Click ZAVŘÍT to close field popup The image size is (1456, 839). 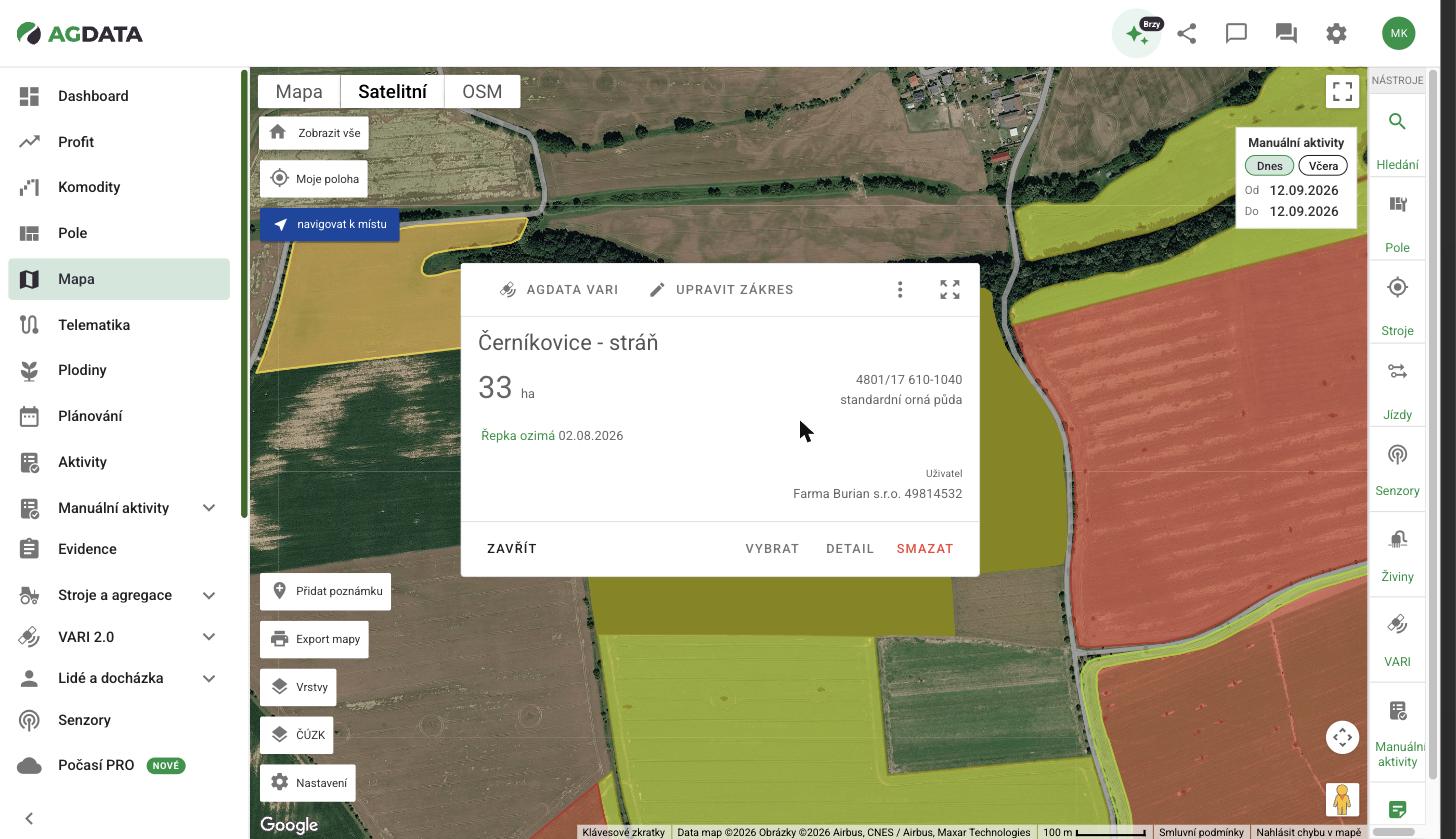pyautogui.click(x=512, y=549)
